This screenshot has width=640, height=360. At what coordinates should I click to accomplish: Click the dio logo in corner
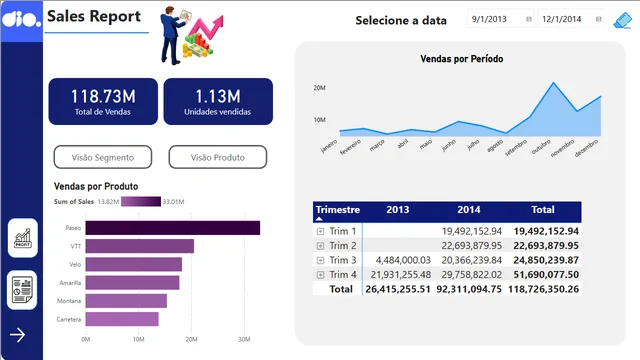coord(21,19)
